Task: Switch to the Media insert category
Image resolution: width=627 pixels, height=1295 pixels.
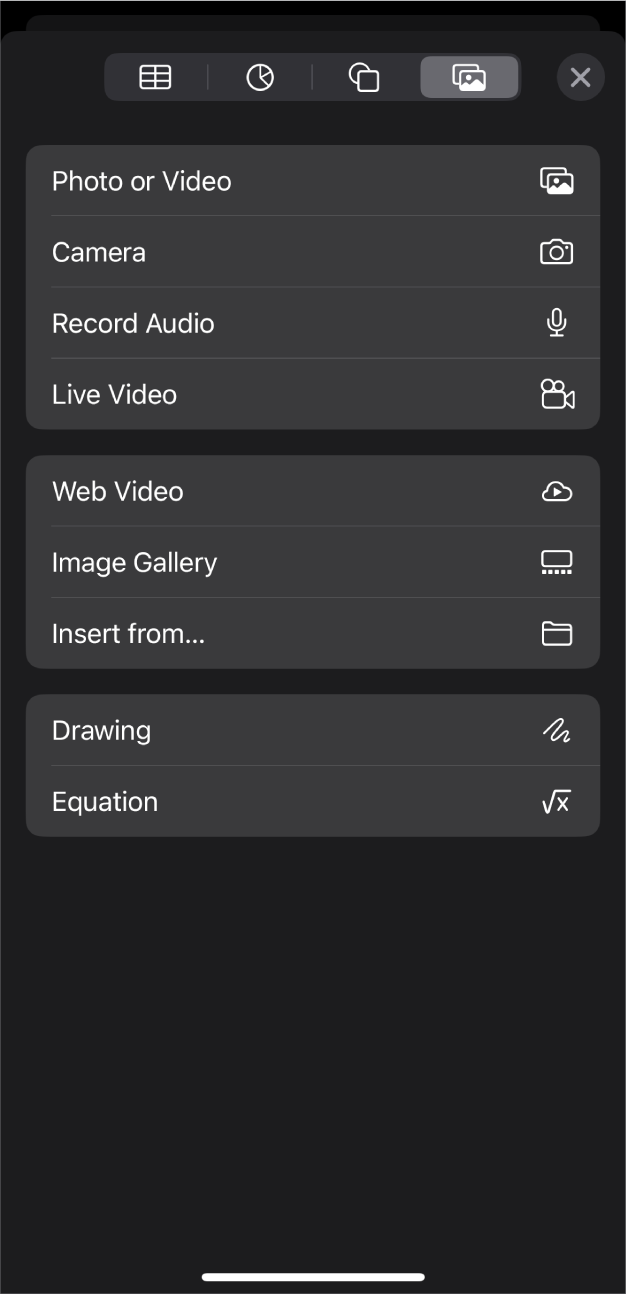Action: [468, 77]
